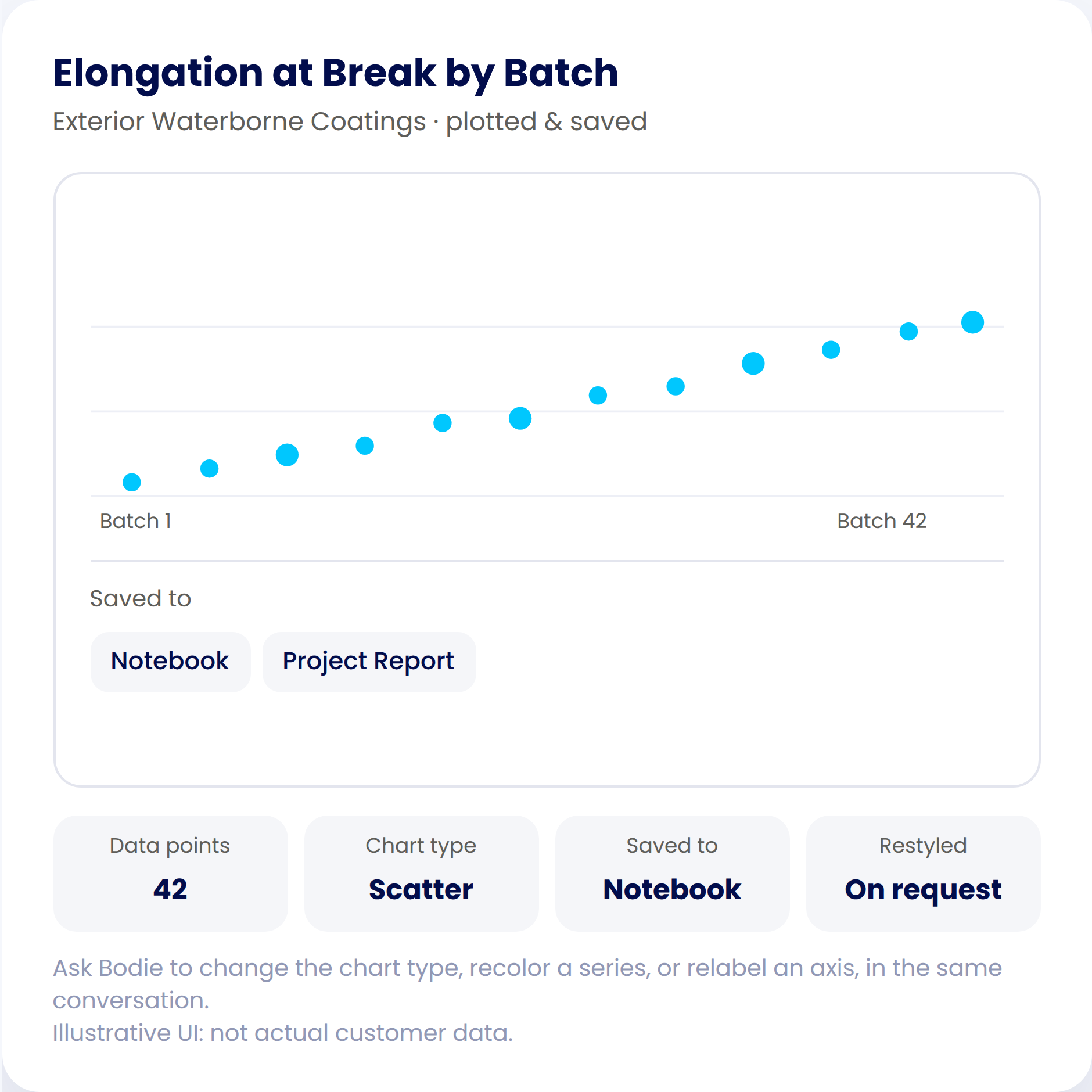Select the tenth scatter data point
The image size is (1092, 1092).
[831, 350]
